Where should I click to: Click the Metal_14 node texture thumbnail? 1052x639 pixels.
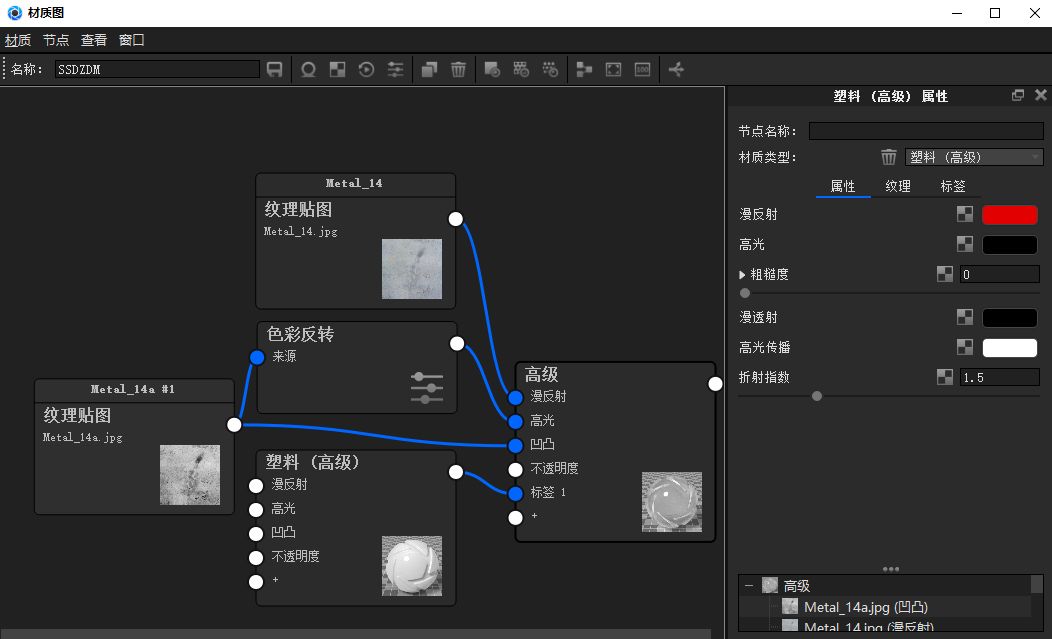pos(412,269)
